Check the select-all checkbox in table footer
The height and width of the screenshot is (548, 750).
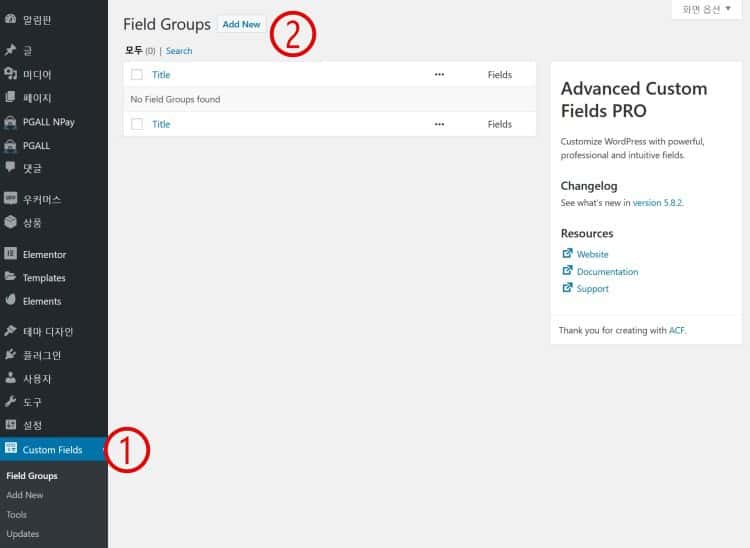pyautogui.click(x=137, y=124)
